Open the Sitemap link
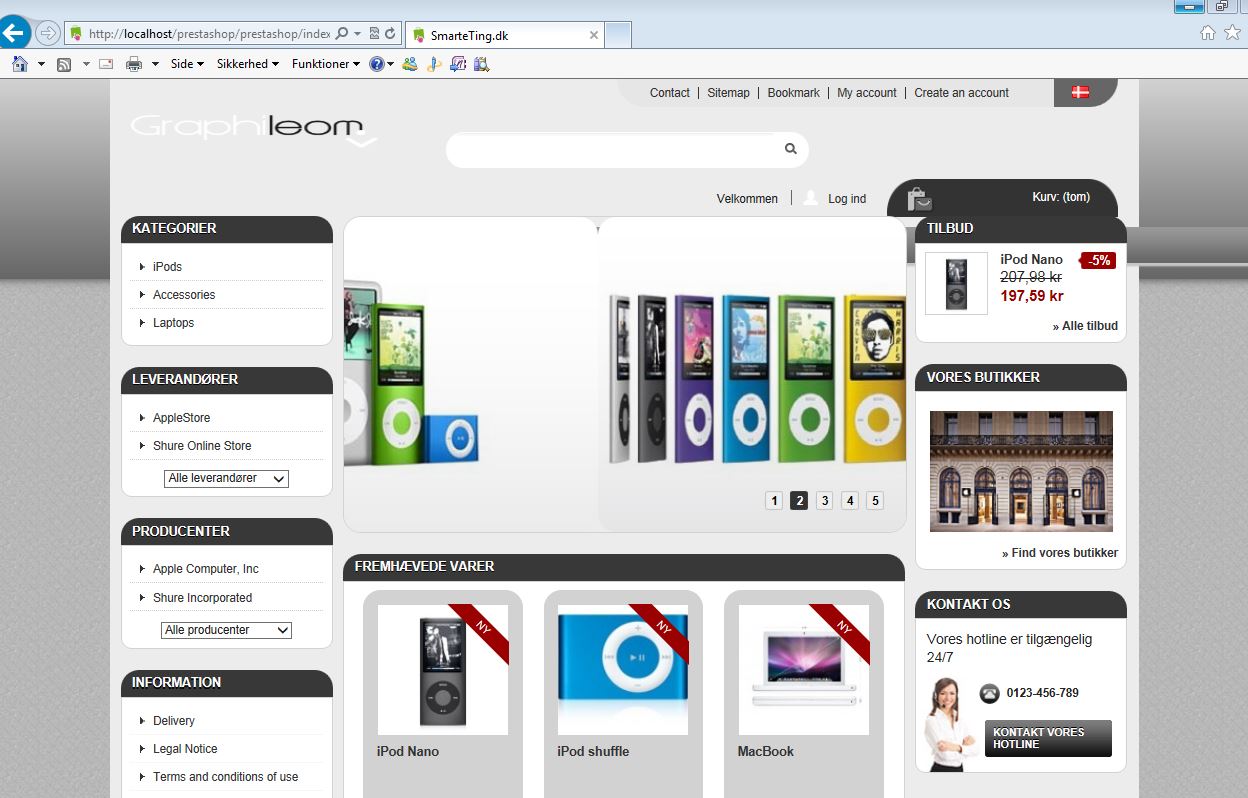Screen dimensions: 1248x798 (728, 93)
